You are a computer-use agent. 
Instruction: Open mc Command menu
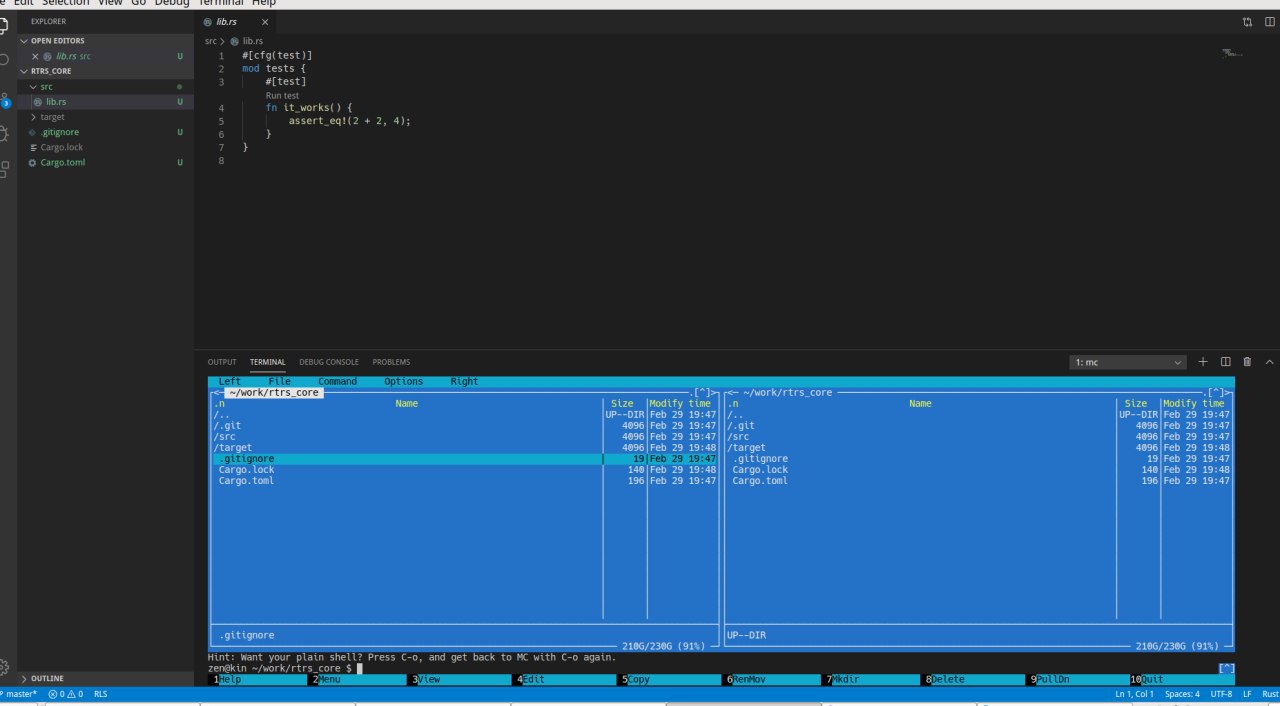[338, 381]
